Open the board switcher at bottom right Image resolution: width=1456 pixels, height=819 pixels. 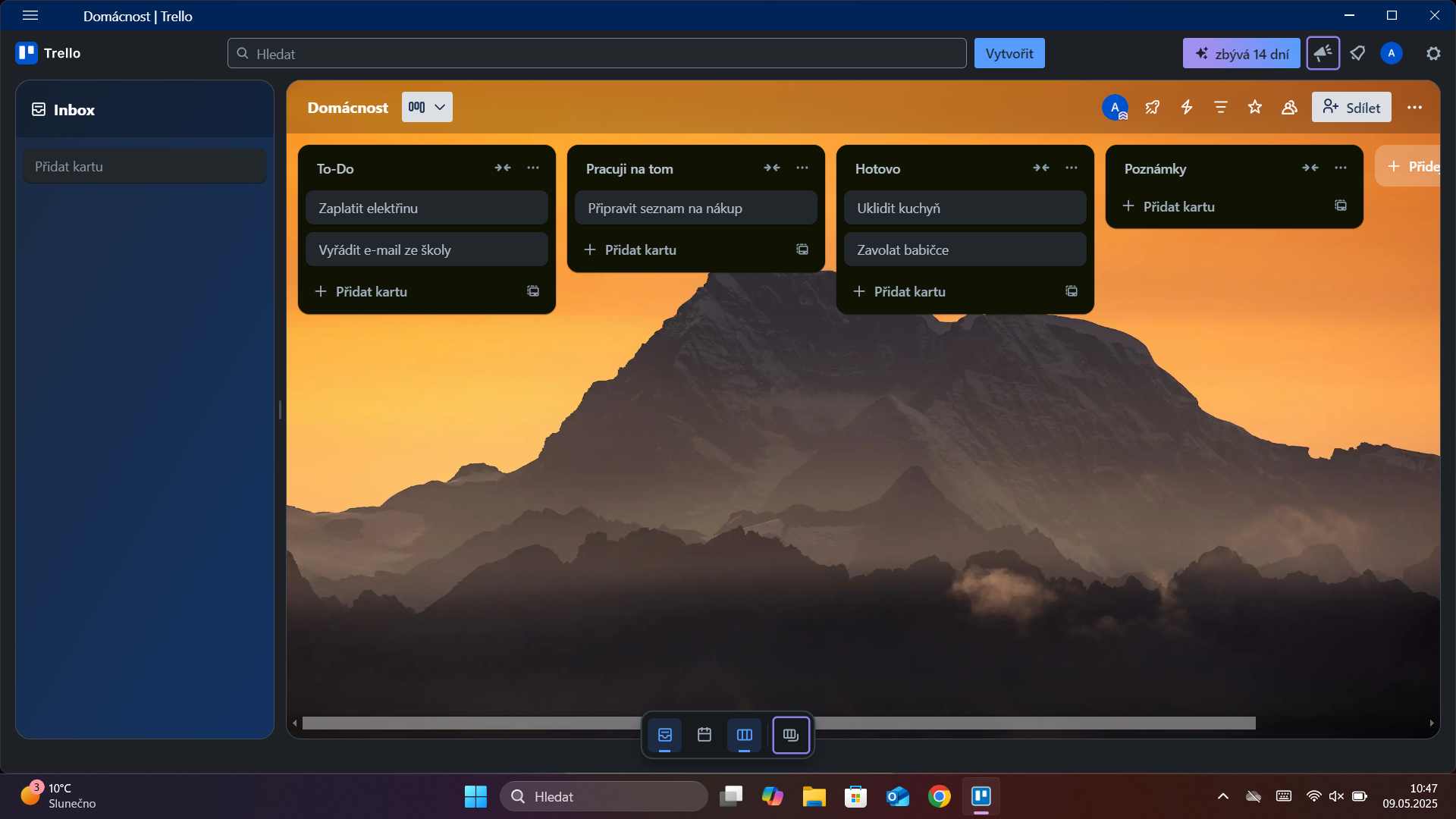791,734
